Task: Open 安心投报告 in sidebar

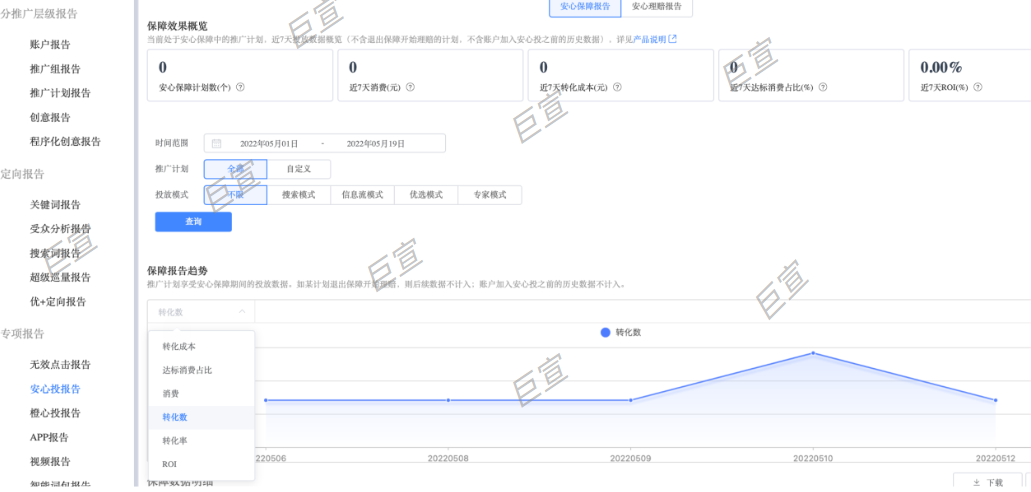Action: 55,389
